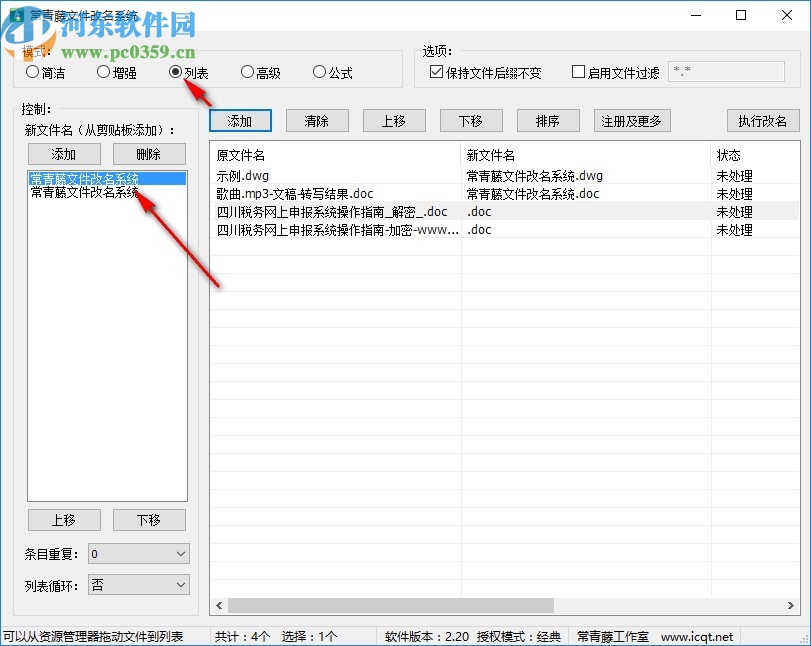The width and height of the screenshot is (811, 646).
Task: Uncheck 保持文件后缀不变 option
Action: (437, 70)
